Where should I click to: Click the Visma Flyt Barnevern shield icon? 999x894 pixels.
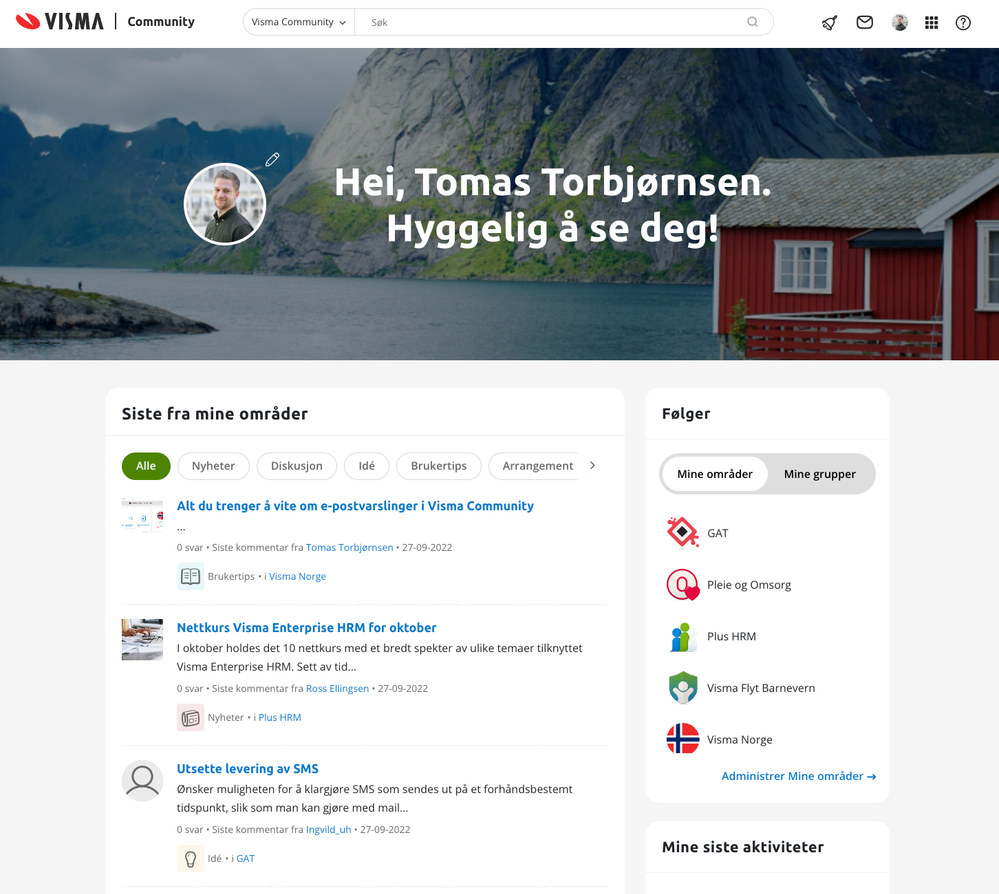tap(683, 688)
